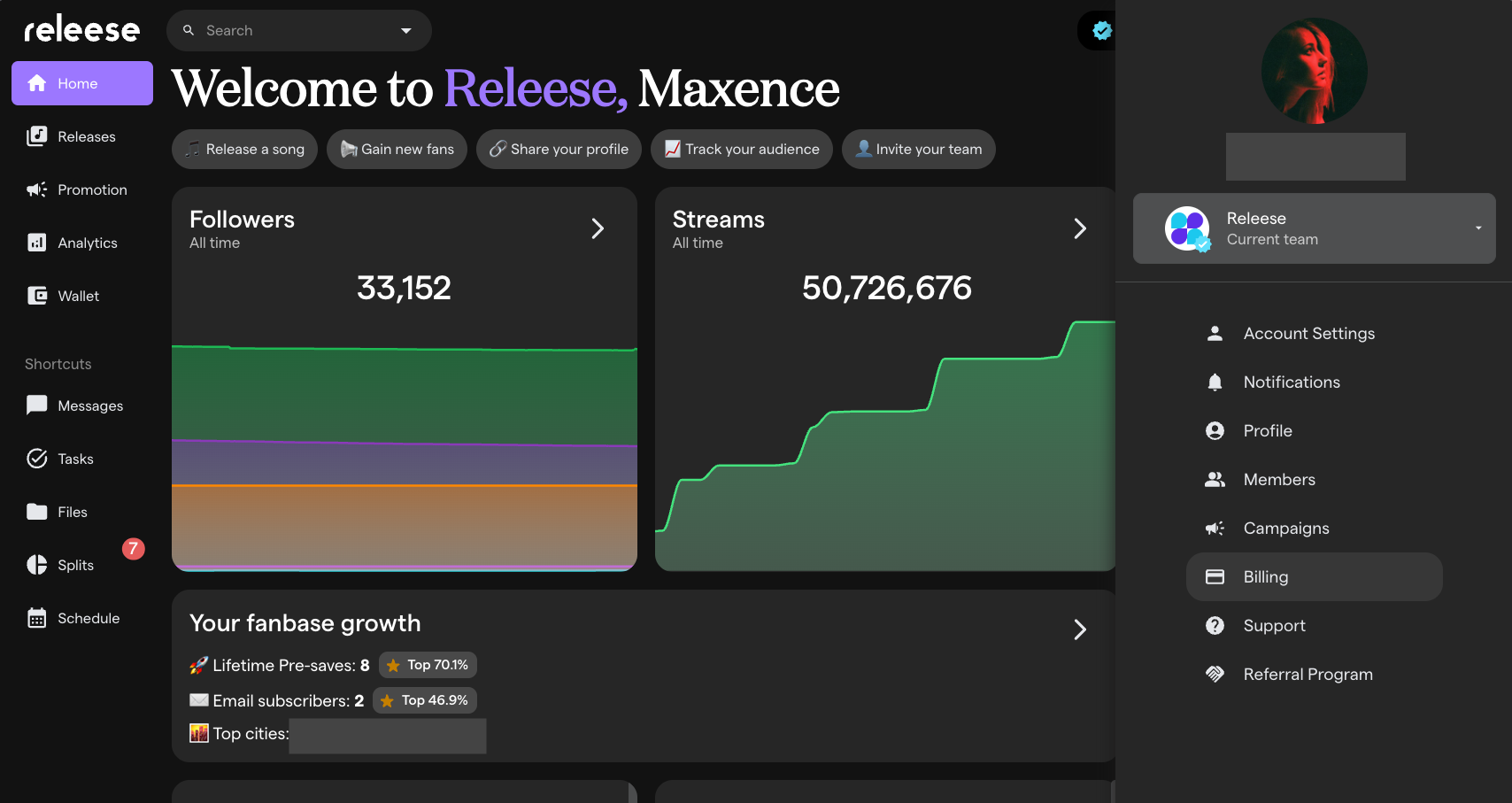This screenshot has width=1512, height=803.
Task: Click the verified badge icon in header
Action: point(1102,30)
